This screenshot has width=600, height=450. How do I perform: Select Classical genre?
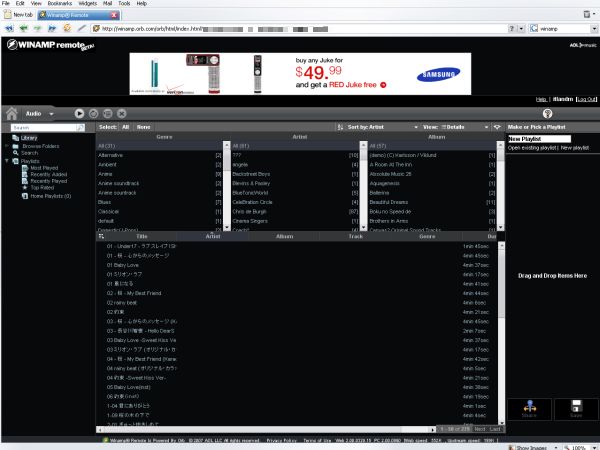pos(160,212)
